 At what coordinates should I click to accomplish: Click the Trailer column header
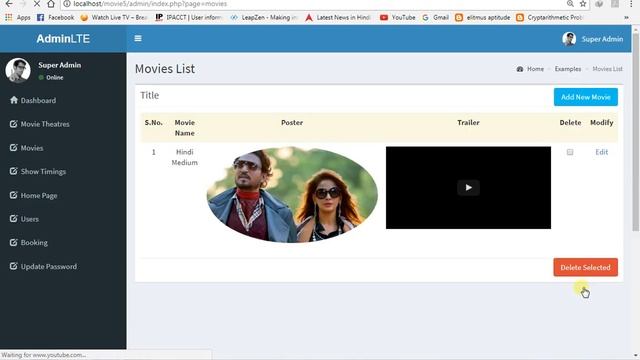(468, 122)
